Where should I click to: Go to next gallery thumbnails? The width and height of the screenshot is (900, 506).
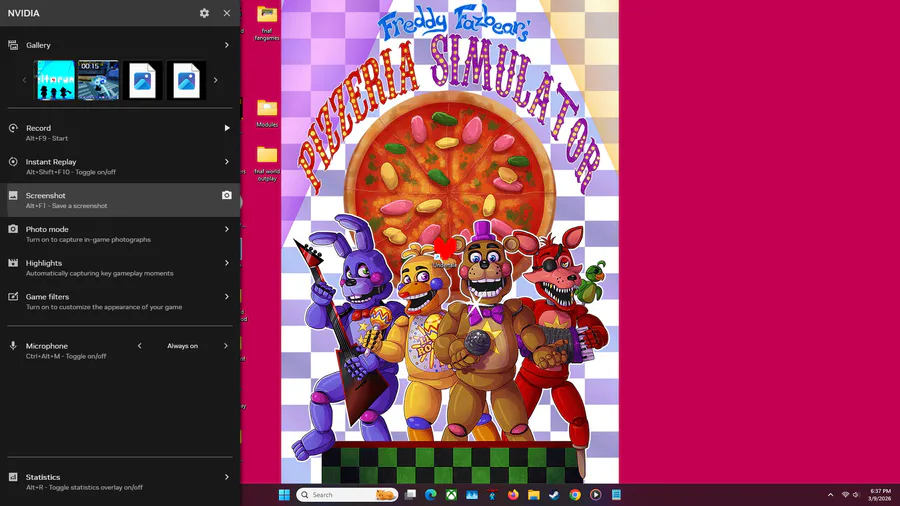point(216,80)
